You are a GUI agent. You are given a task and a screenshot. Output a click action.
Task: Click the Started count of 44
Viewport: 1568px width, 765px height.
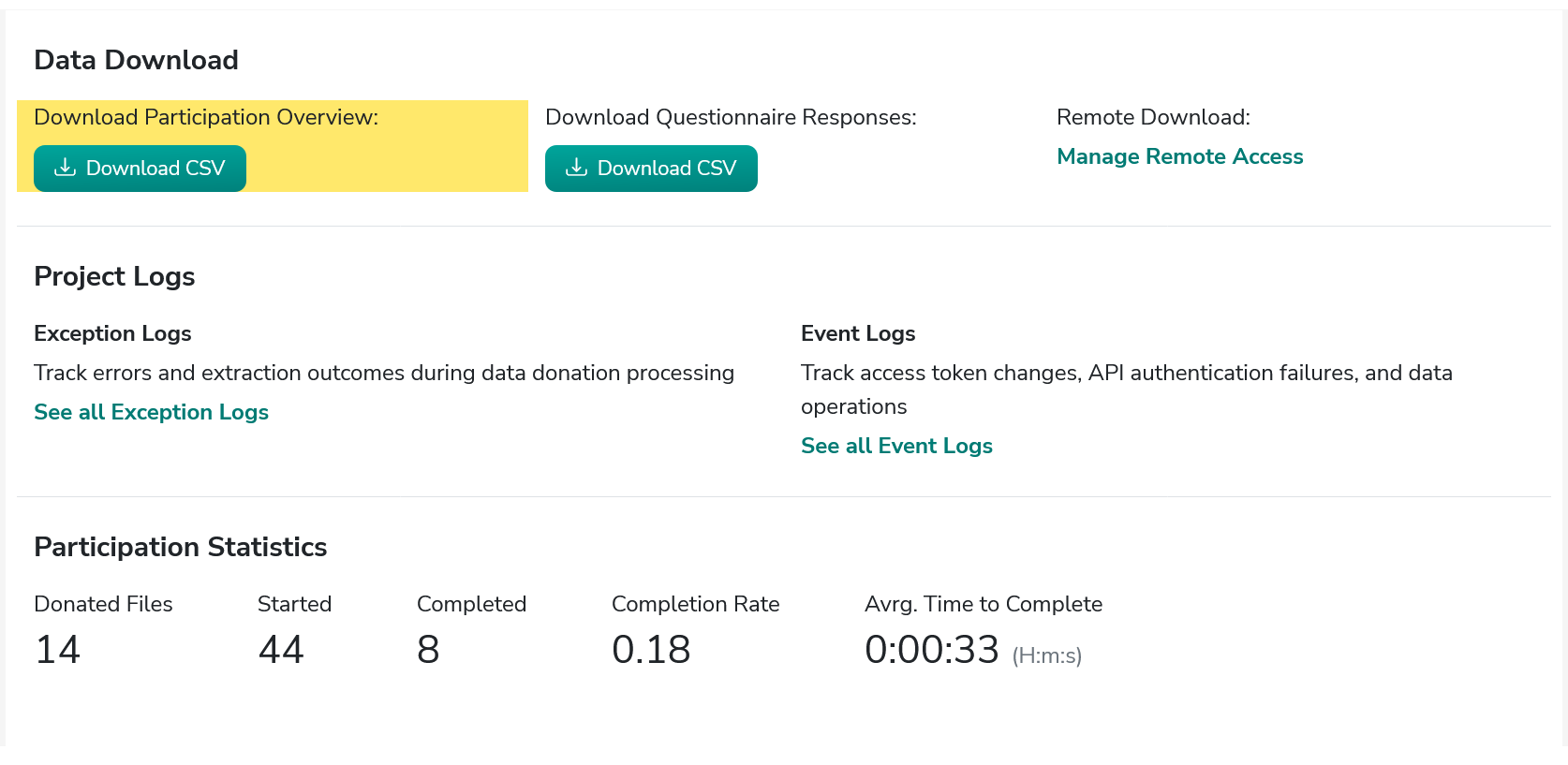point(281,649)
